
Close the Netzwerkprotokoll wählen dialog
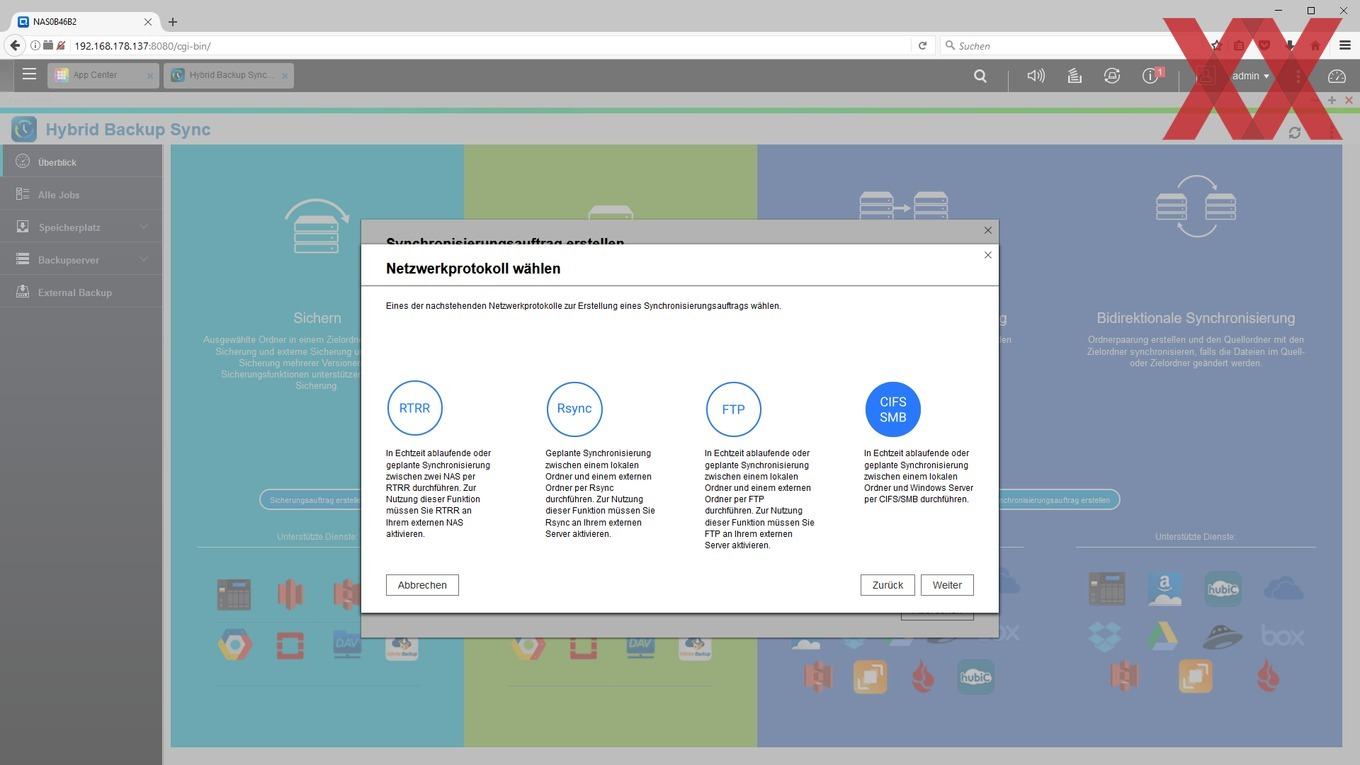click(x=988, y=255)
